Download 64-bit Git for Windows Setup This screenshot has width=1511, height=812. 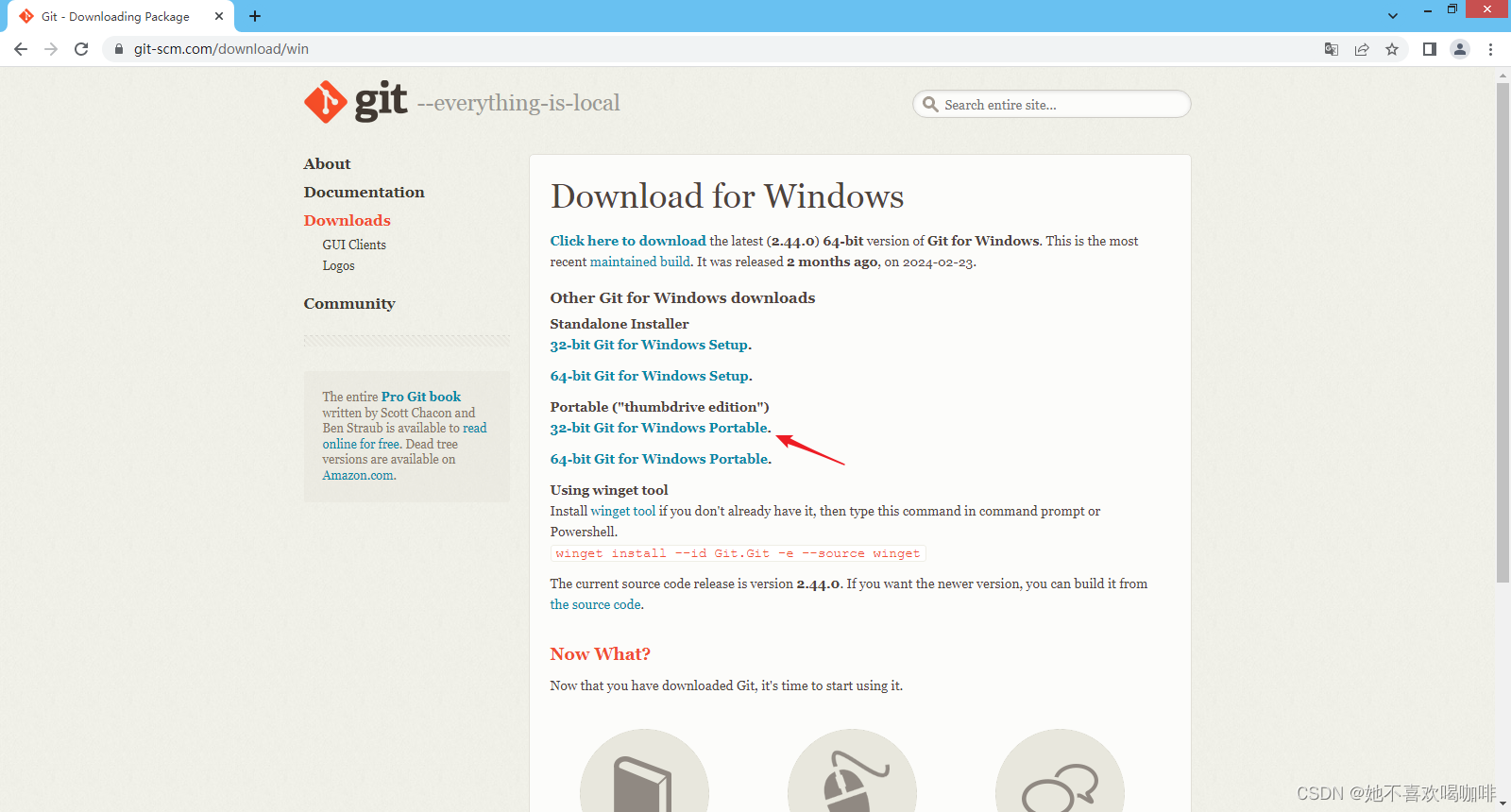pos(650,376)
